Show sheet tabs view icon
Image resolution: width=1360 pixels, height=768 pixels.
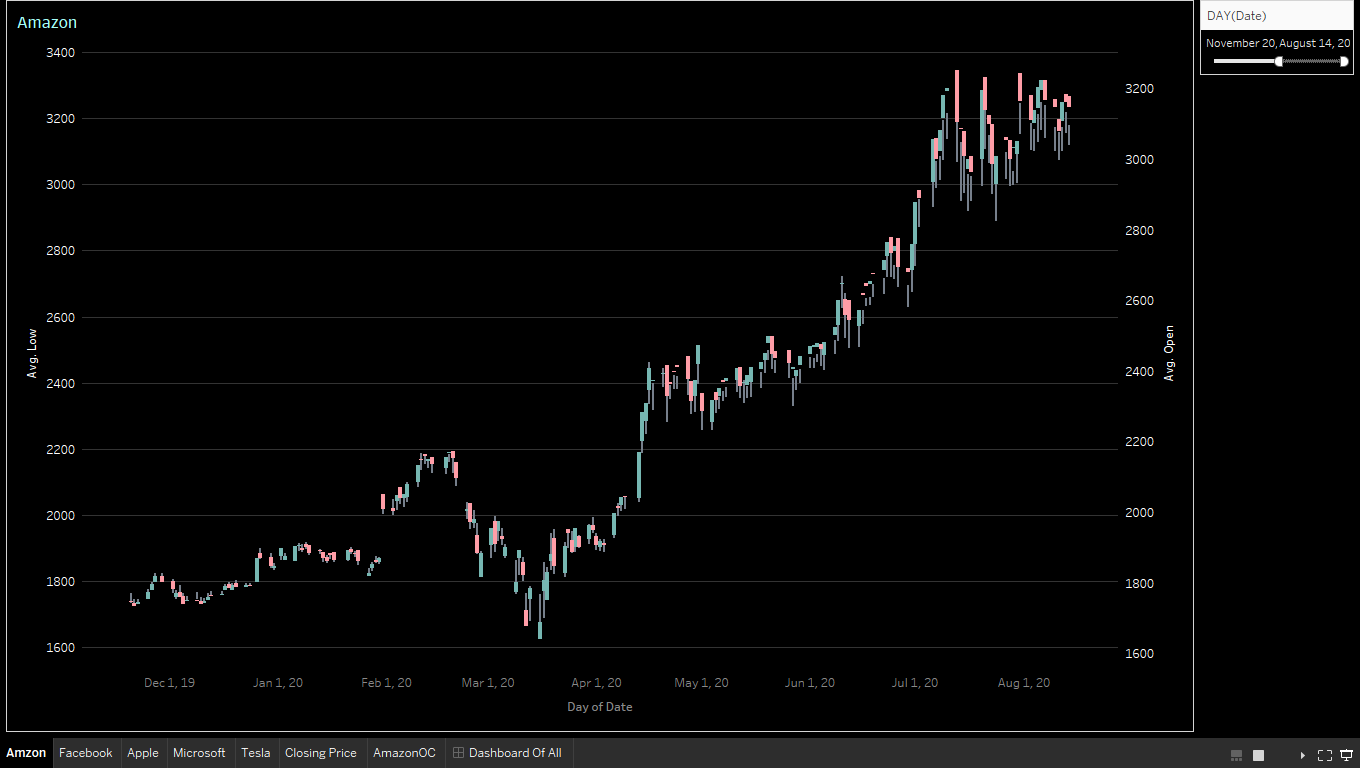(1259, 754)
